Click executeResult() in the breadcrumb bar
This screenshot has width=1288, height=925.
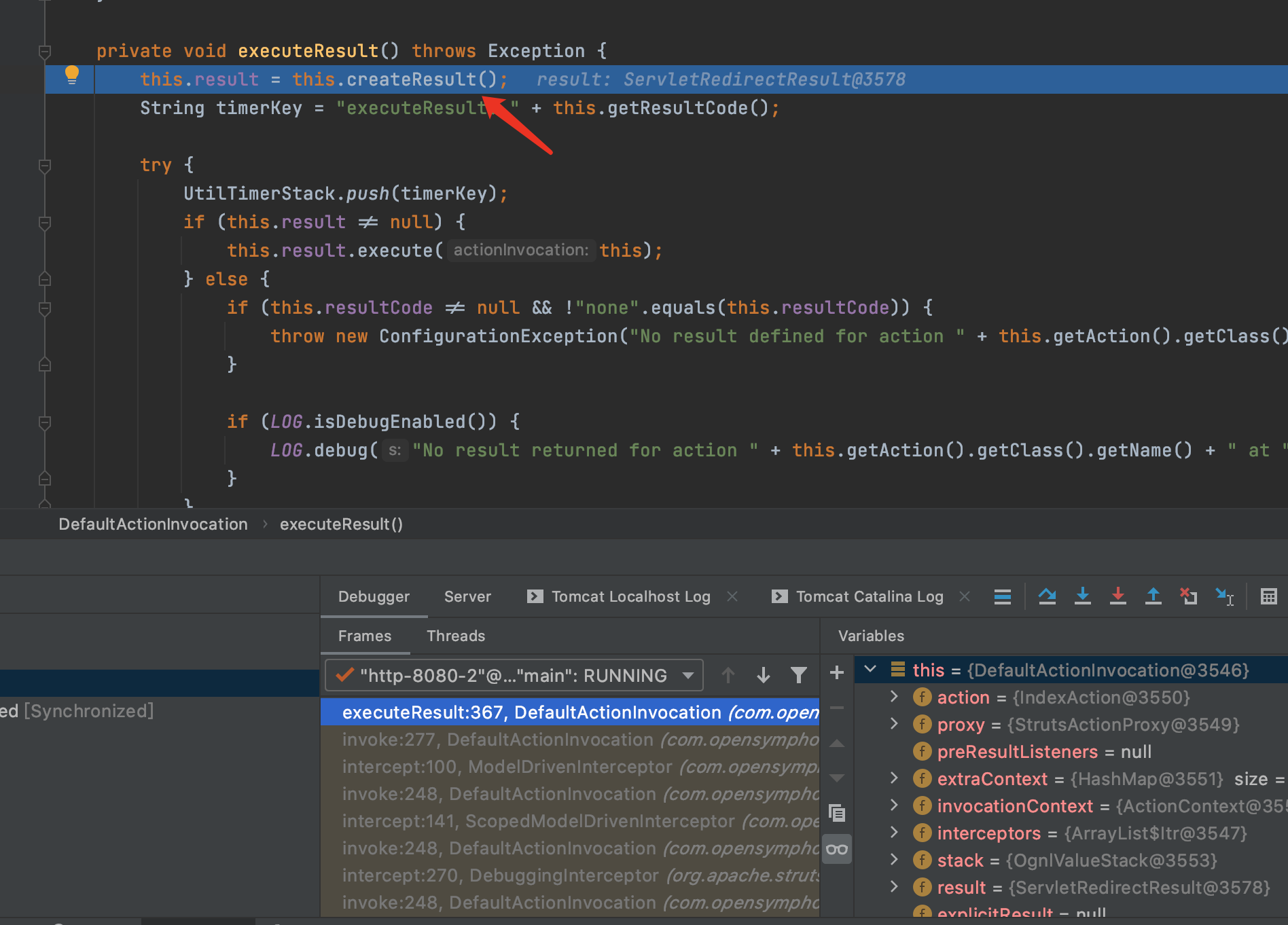coord(341,524)
